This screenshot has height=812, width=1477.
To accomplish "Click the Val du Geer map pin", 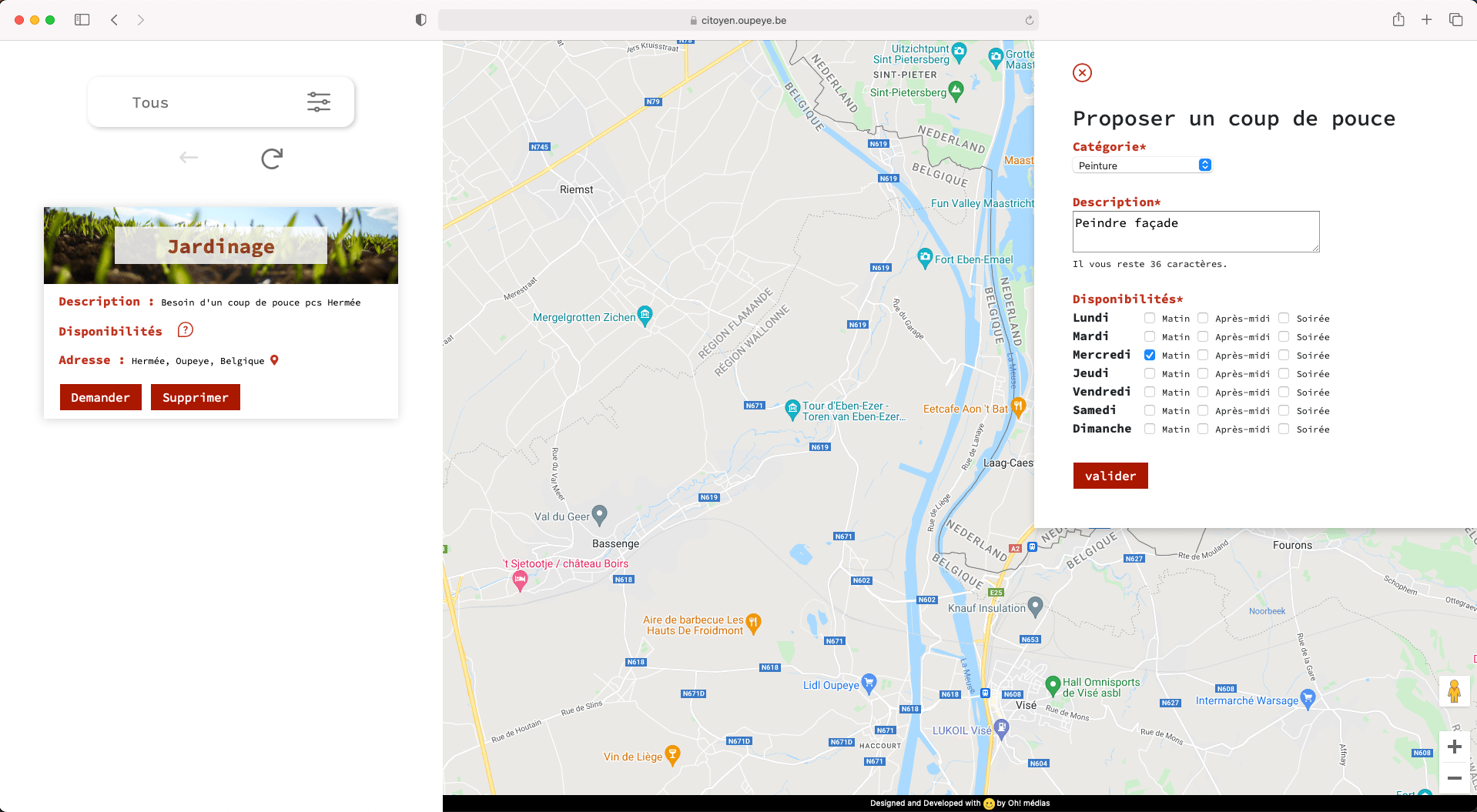I will pos(600,515).
